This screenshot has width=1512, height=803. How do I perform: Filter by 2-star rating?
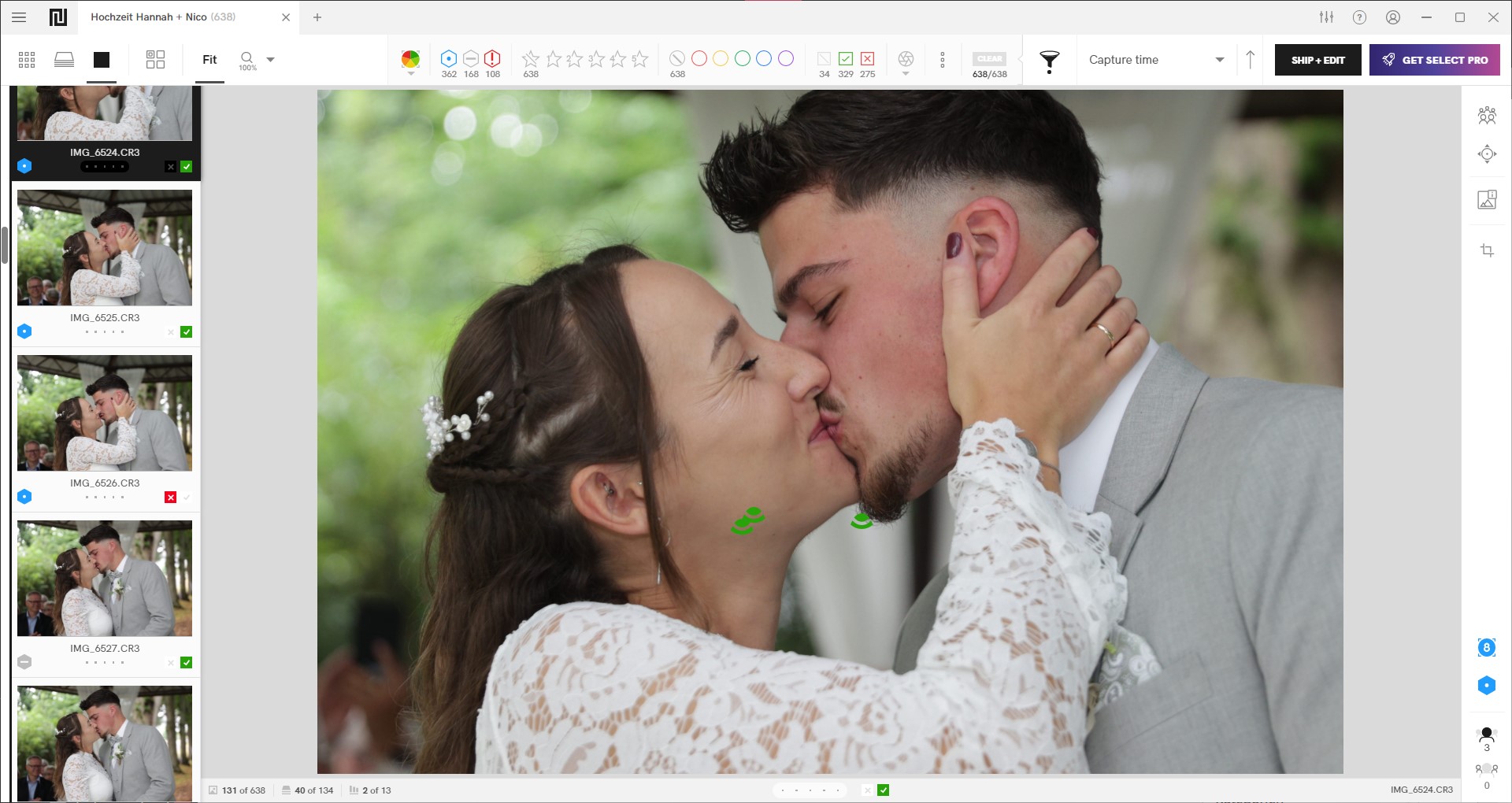coord(575,59)
